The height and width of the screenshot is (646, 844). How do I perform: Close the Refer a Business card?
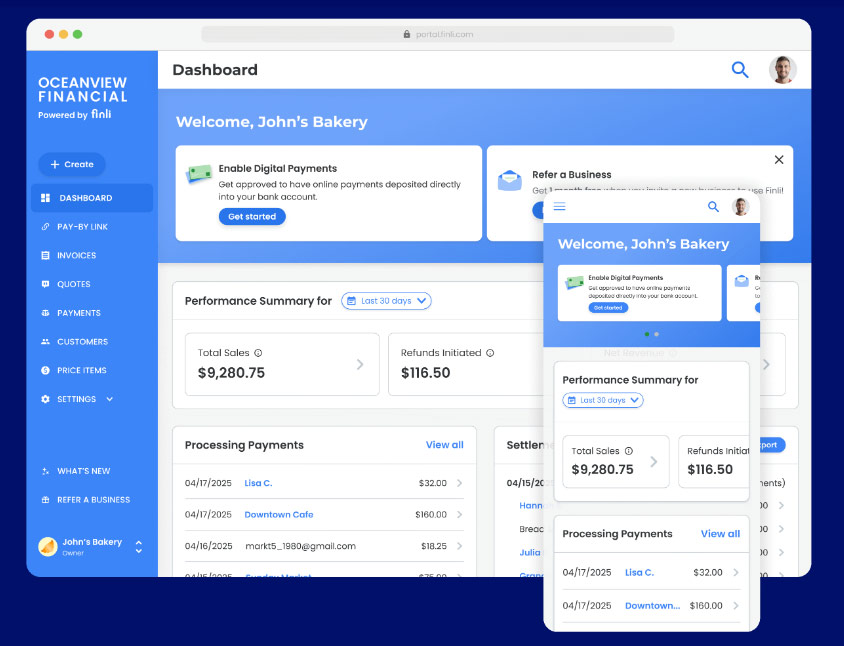(x=778, y=160)
